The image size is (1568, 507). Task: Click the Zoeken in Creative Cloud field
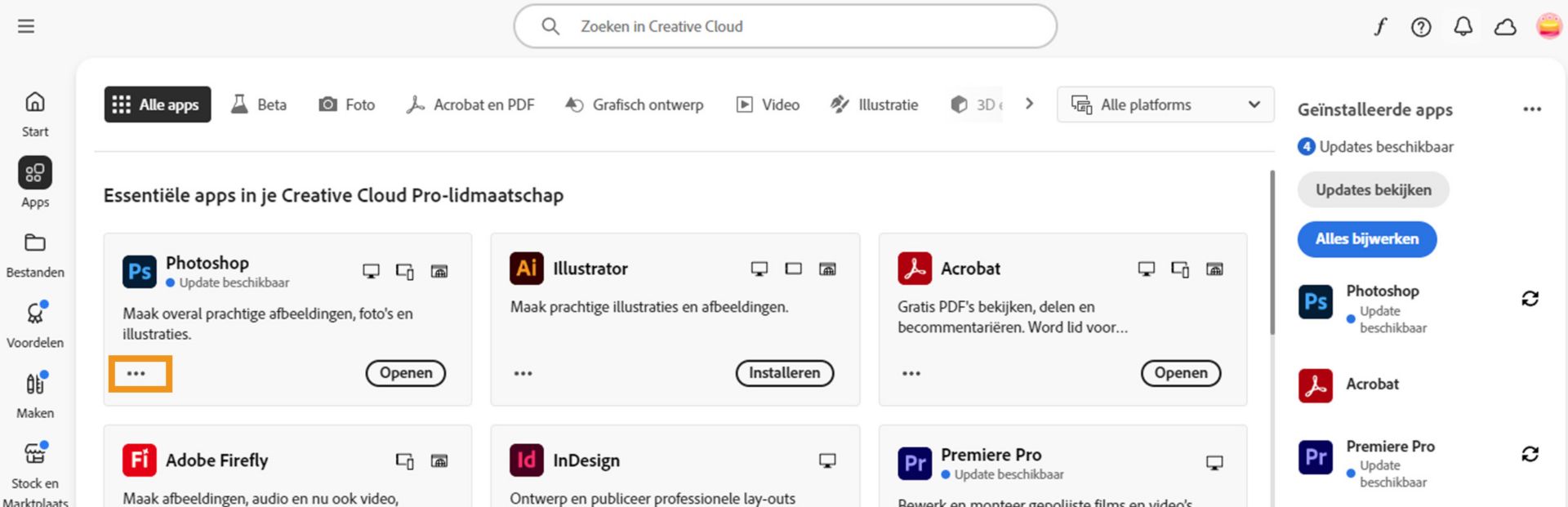tap(786, 26)
